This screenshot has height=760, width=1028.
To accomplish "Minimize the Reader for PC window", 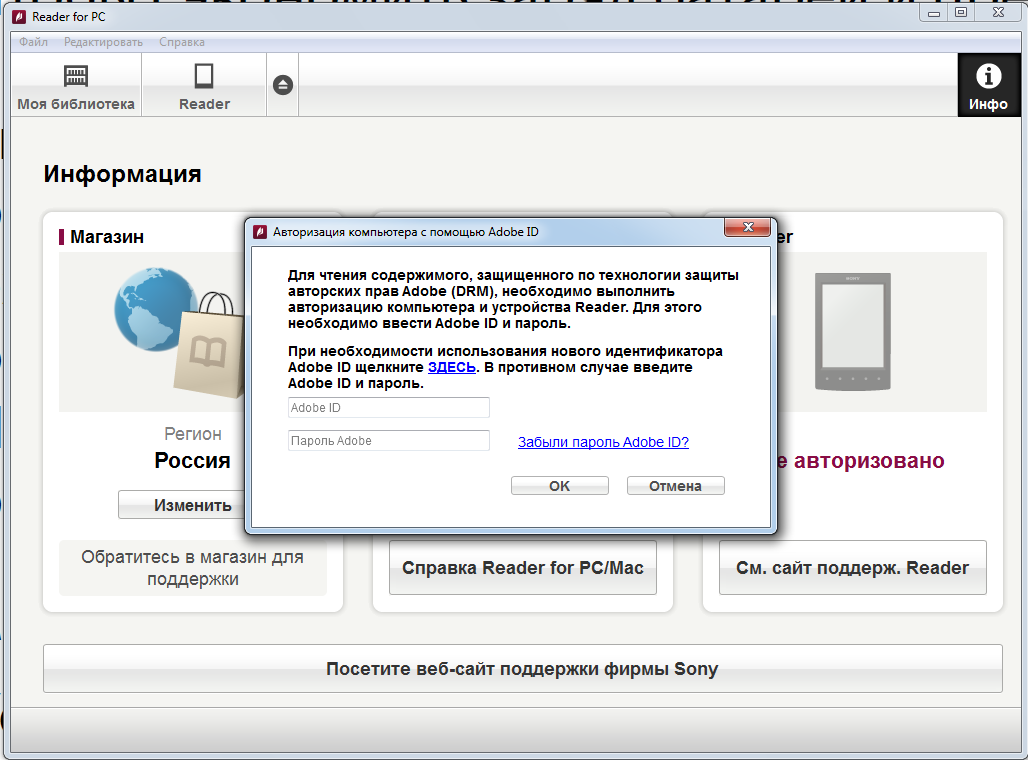I will click(934, 13).
